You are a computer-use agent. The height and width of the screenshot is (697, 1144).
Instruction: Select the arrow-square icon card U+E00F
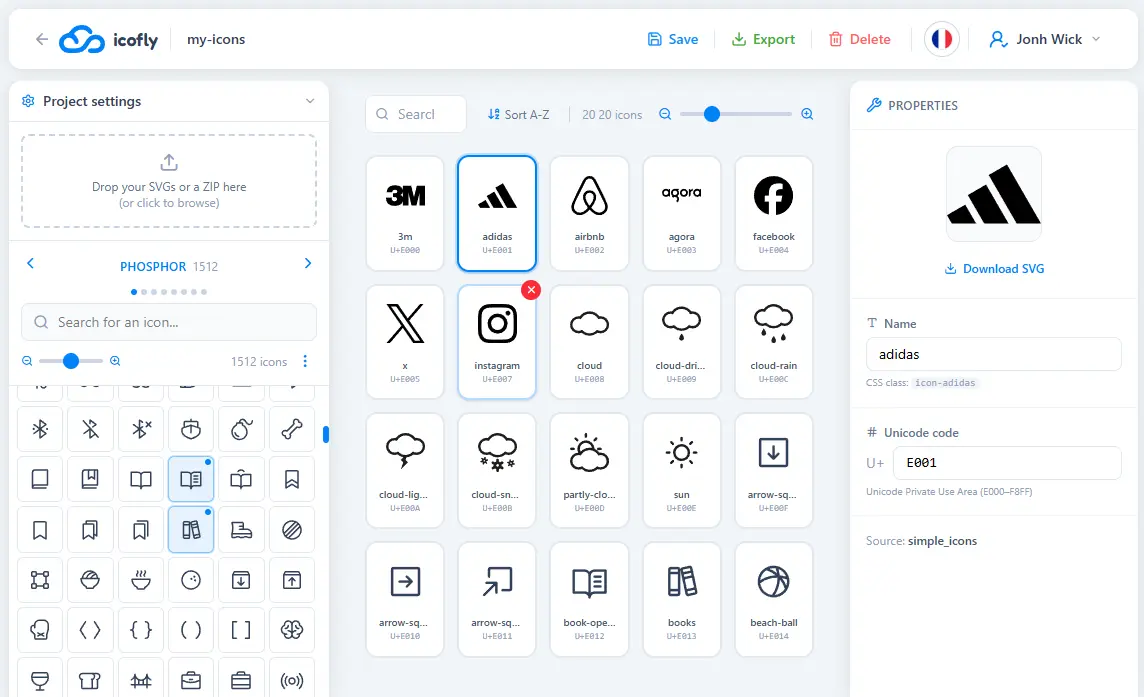773,471
